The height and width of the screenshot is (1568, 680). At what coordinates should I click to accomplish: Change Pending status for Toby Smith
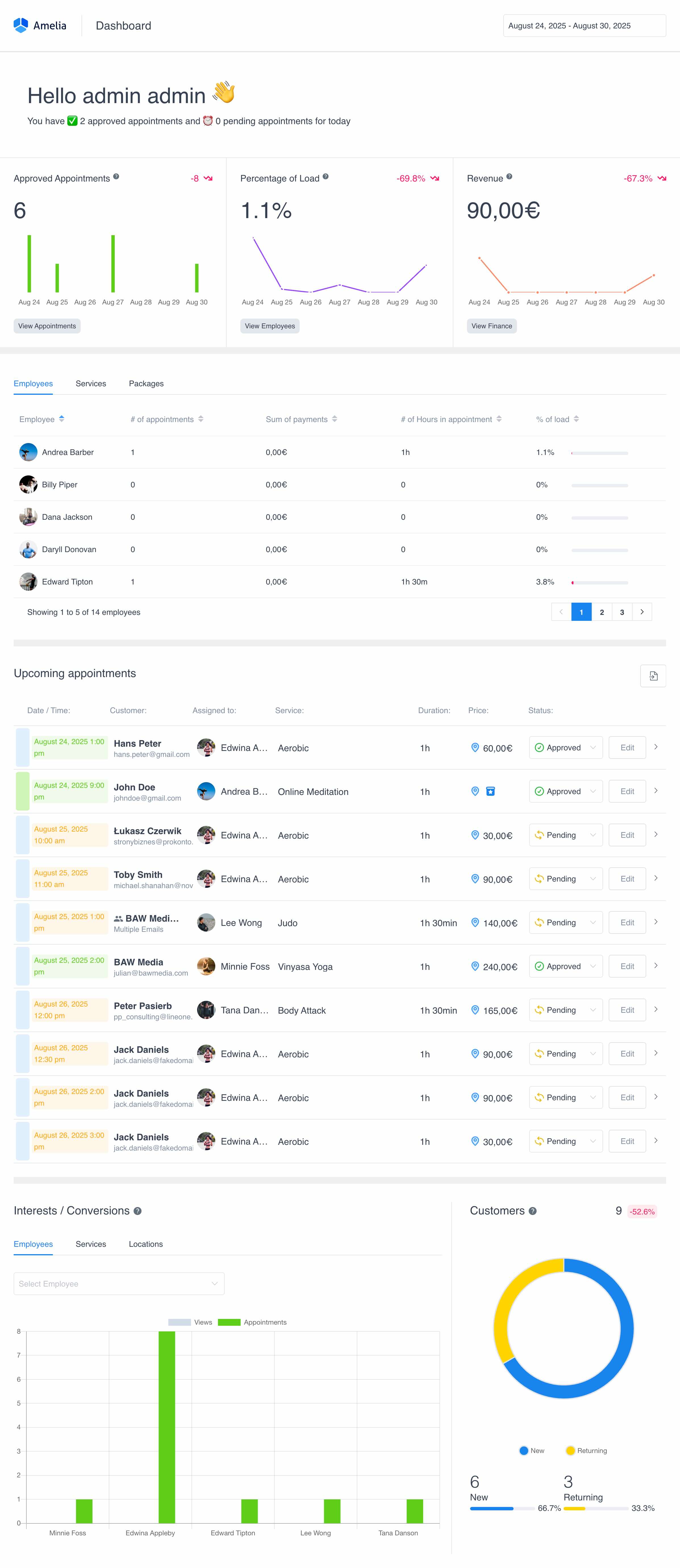[566, 879]
